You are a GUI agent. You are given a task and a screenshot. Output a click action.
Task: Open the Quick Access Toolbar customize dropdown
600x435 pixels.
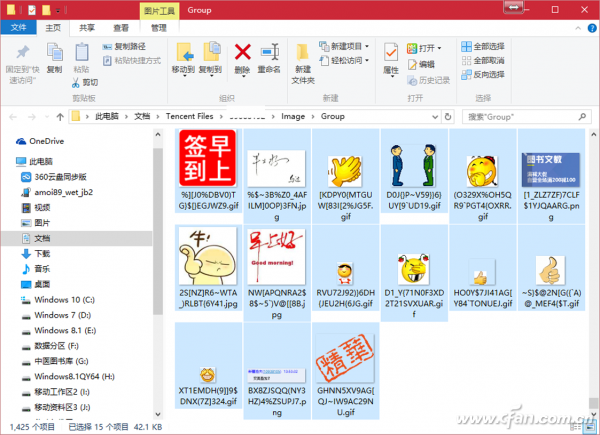tap(58, 11)
